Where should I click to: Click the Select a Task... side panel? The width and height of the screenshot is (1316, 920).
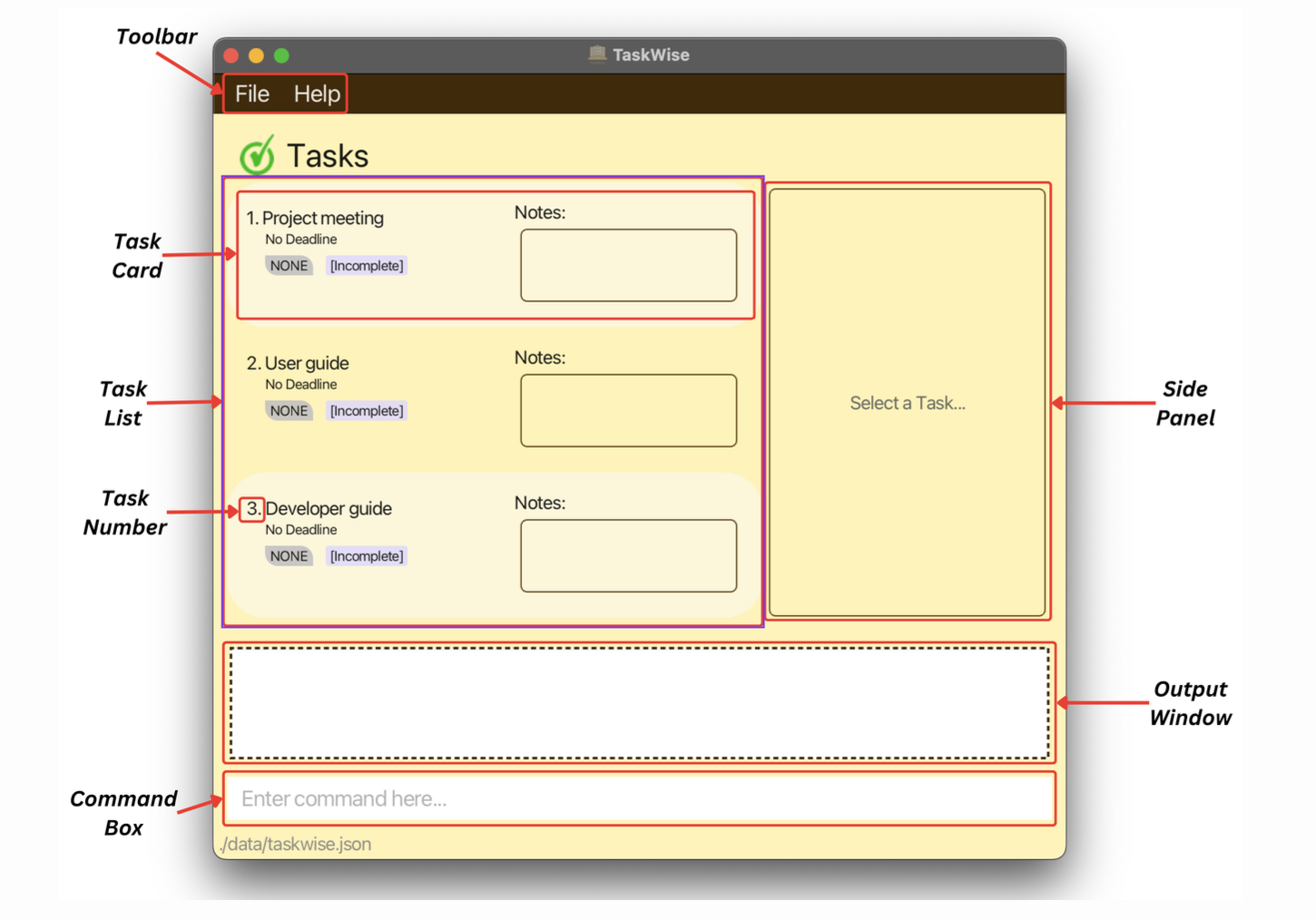pos(907,403)
